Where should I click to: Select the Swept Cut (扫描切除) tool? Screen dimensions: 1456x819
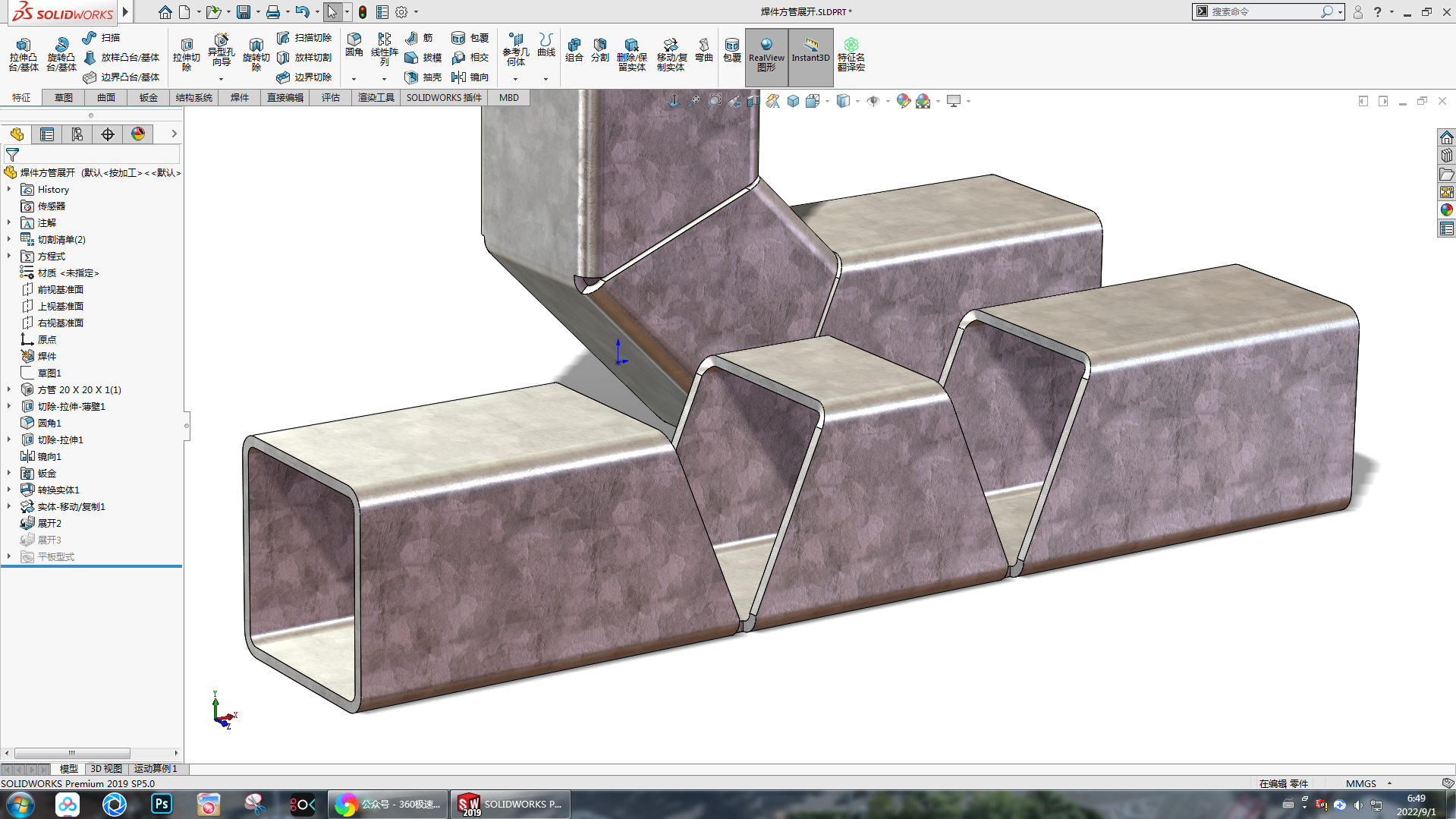tap(304, 37)
